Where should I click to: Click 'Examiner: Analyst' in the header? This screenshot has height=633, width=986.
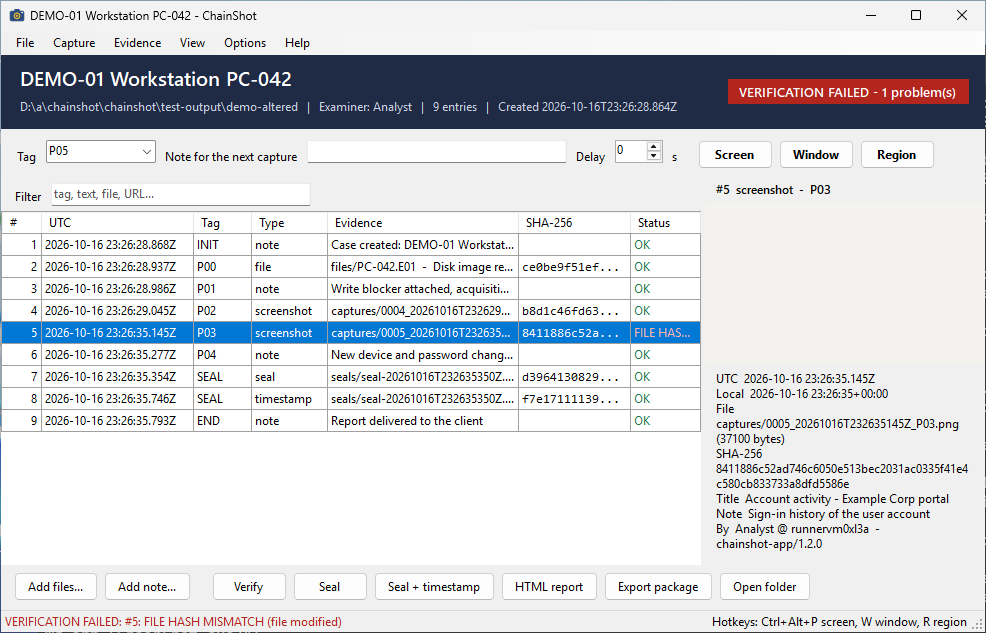pyautogui.click(x=365, y=107)
